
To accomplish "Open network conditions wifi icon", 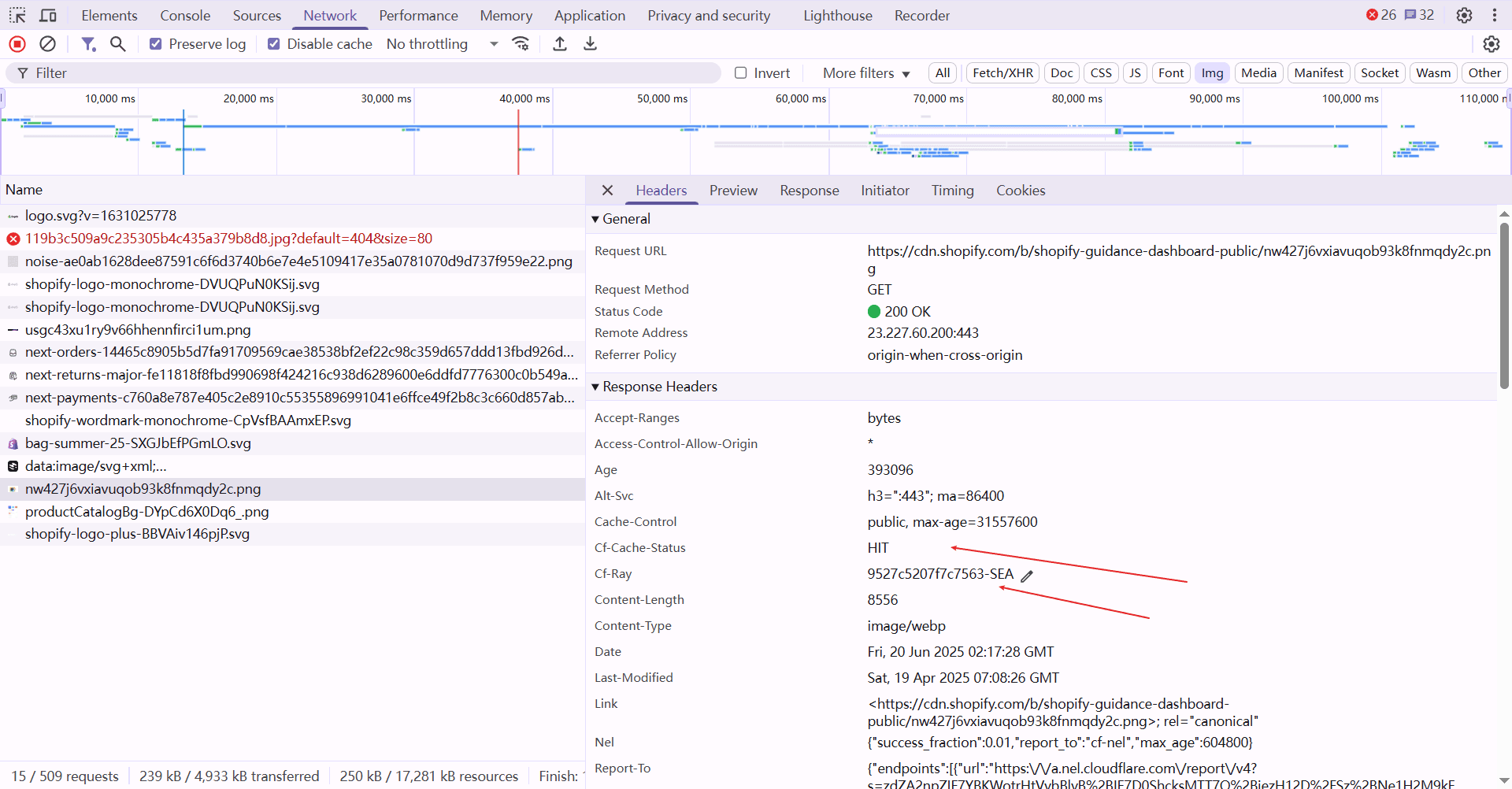I will click(521, 44).
